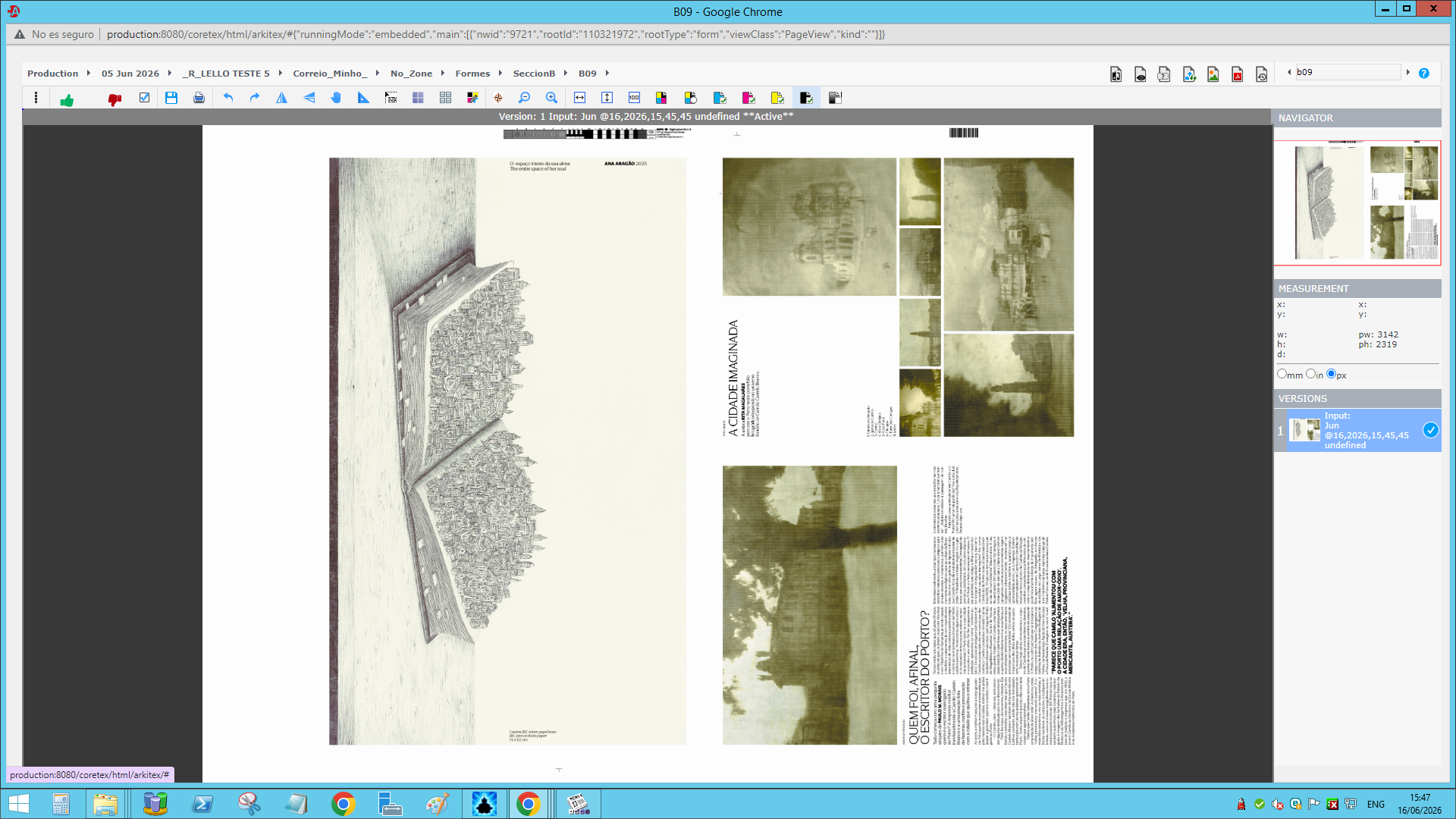Expand the arrow after 05 Jun 2026

click(170, 73)
